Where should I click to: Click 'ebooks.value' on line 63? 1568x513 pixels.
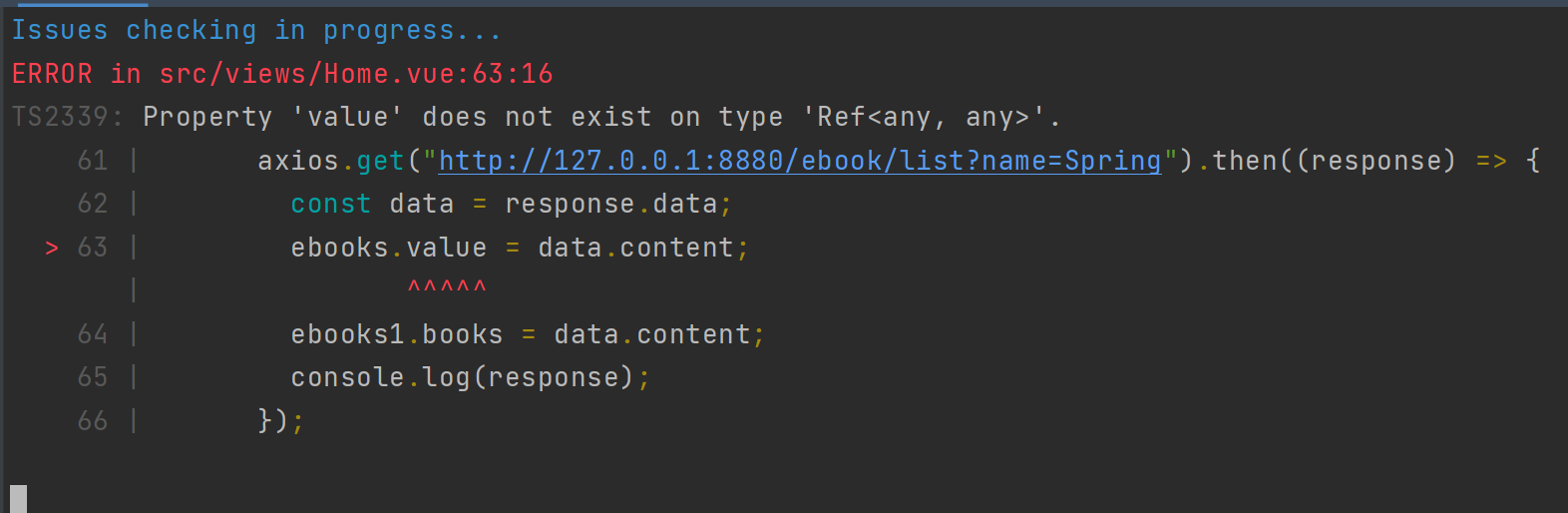point(389,248)
